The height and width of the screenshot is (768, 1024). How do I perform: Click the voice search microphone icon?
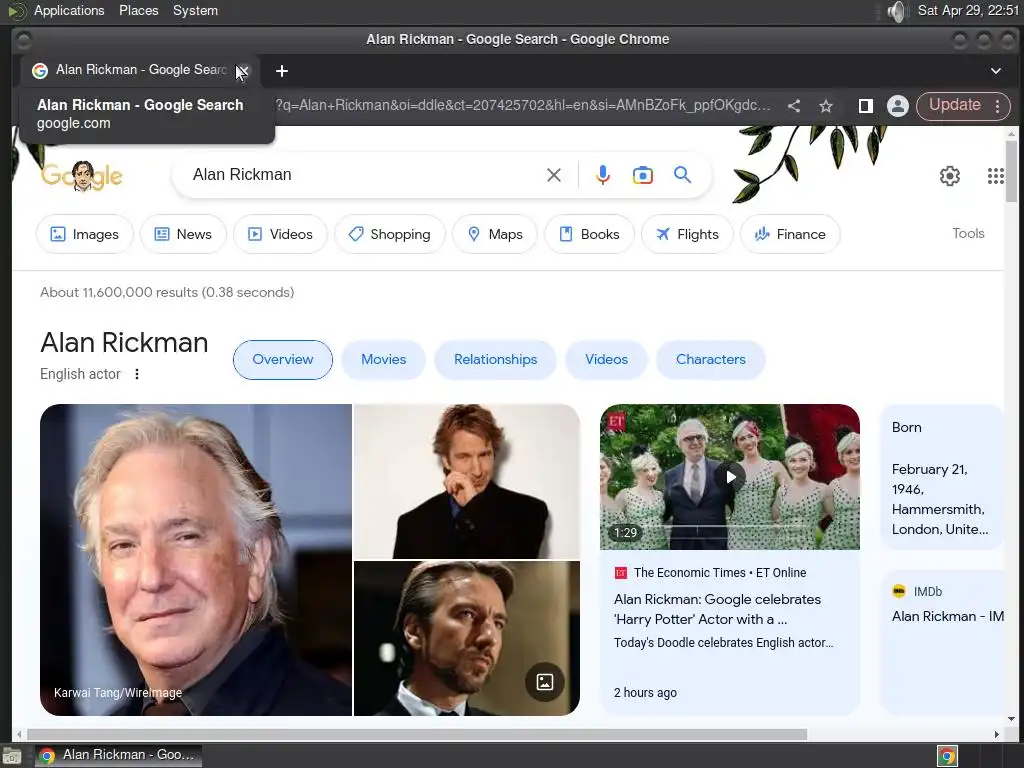coord(603,175)
